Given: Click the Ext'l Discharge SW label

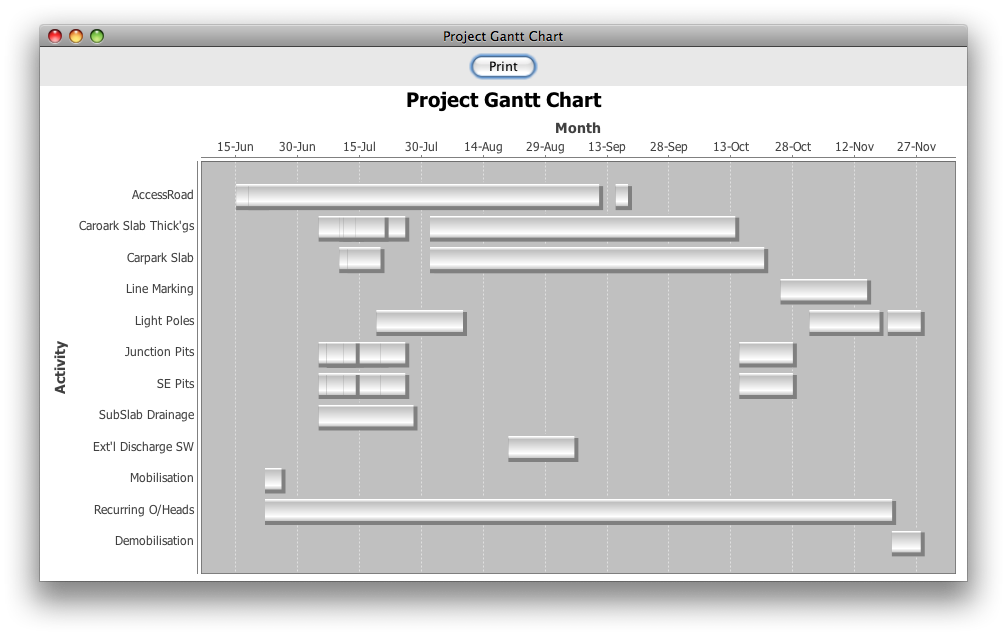Looking at the screenshot, I should point(143,446).
